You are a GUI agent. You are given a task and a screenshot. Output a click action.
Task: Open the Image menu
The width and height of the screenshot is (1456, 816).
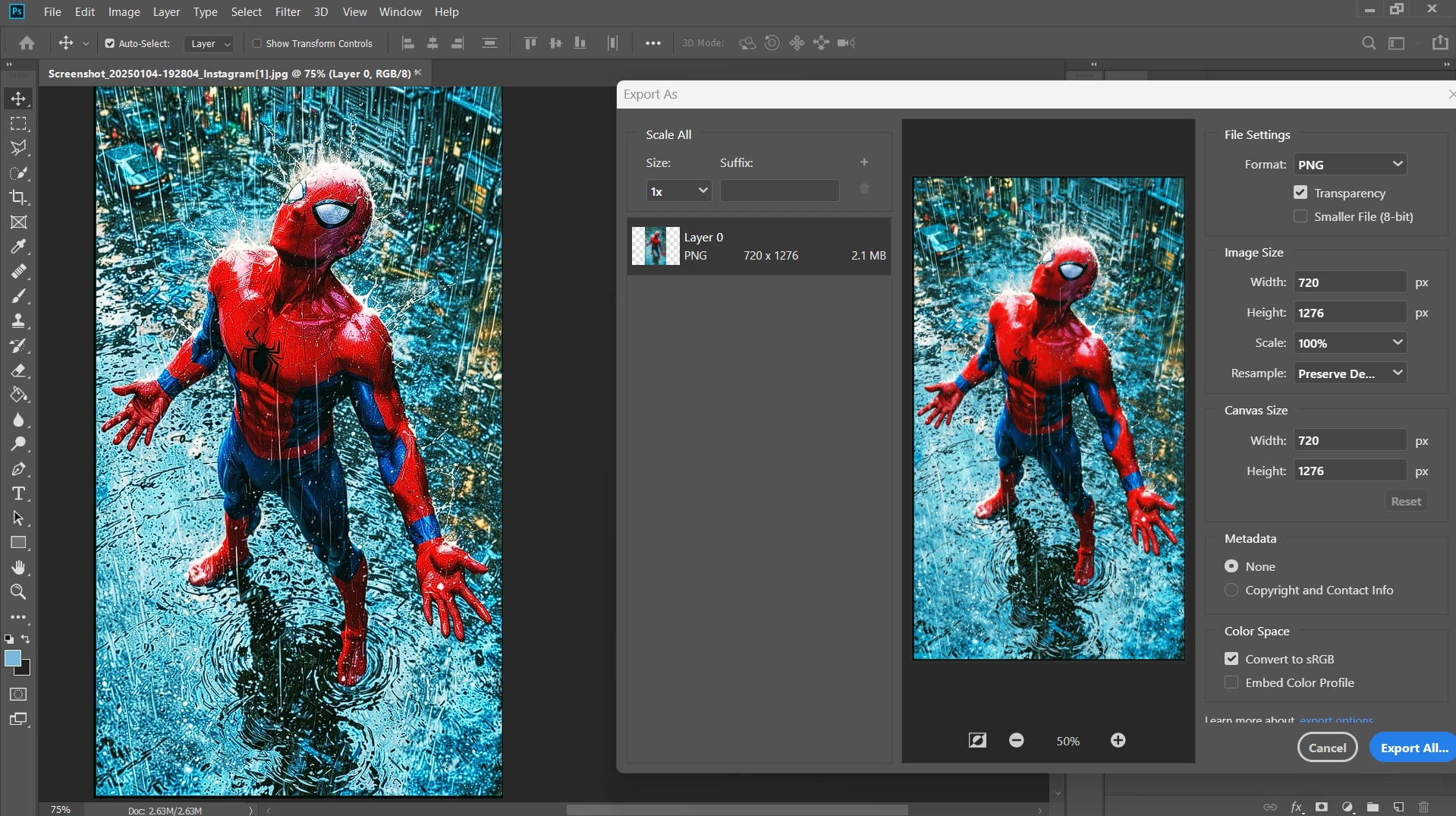click(124, 12)
